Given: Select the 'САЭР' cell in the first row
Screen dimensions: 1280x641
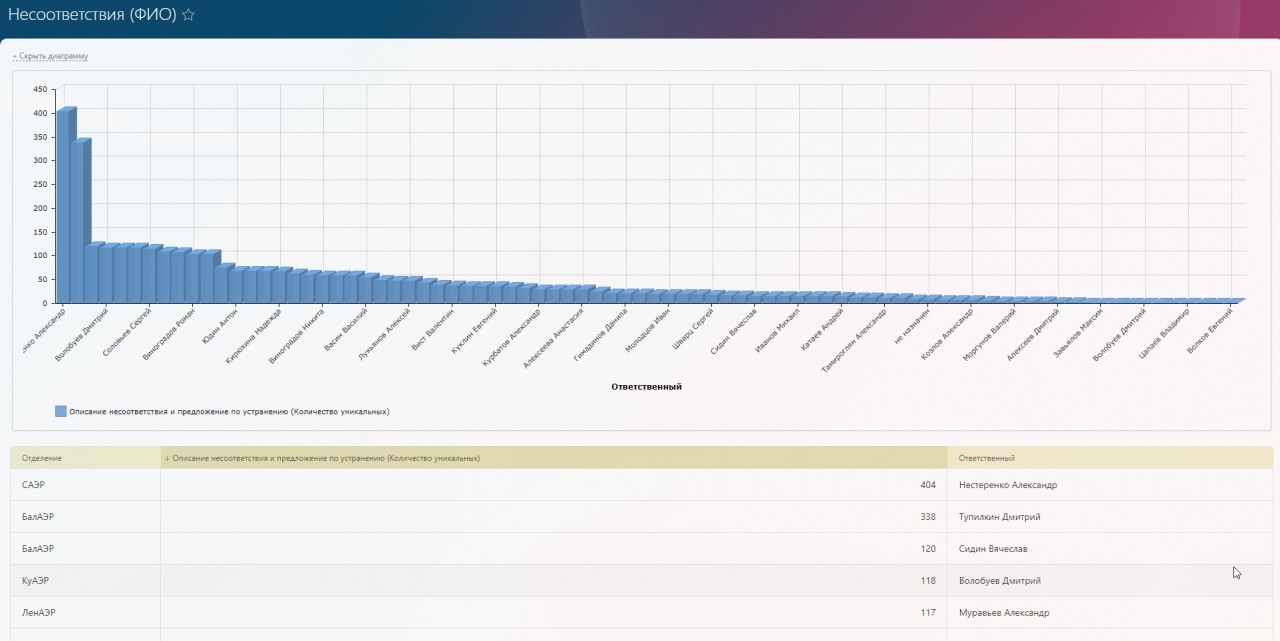Looking at the screenshot, I should pyautogui.click(x=33, y=485).
